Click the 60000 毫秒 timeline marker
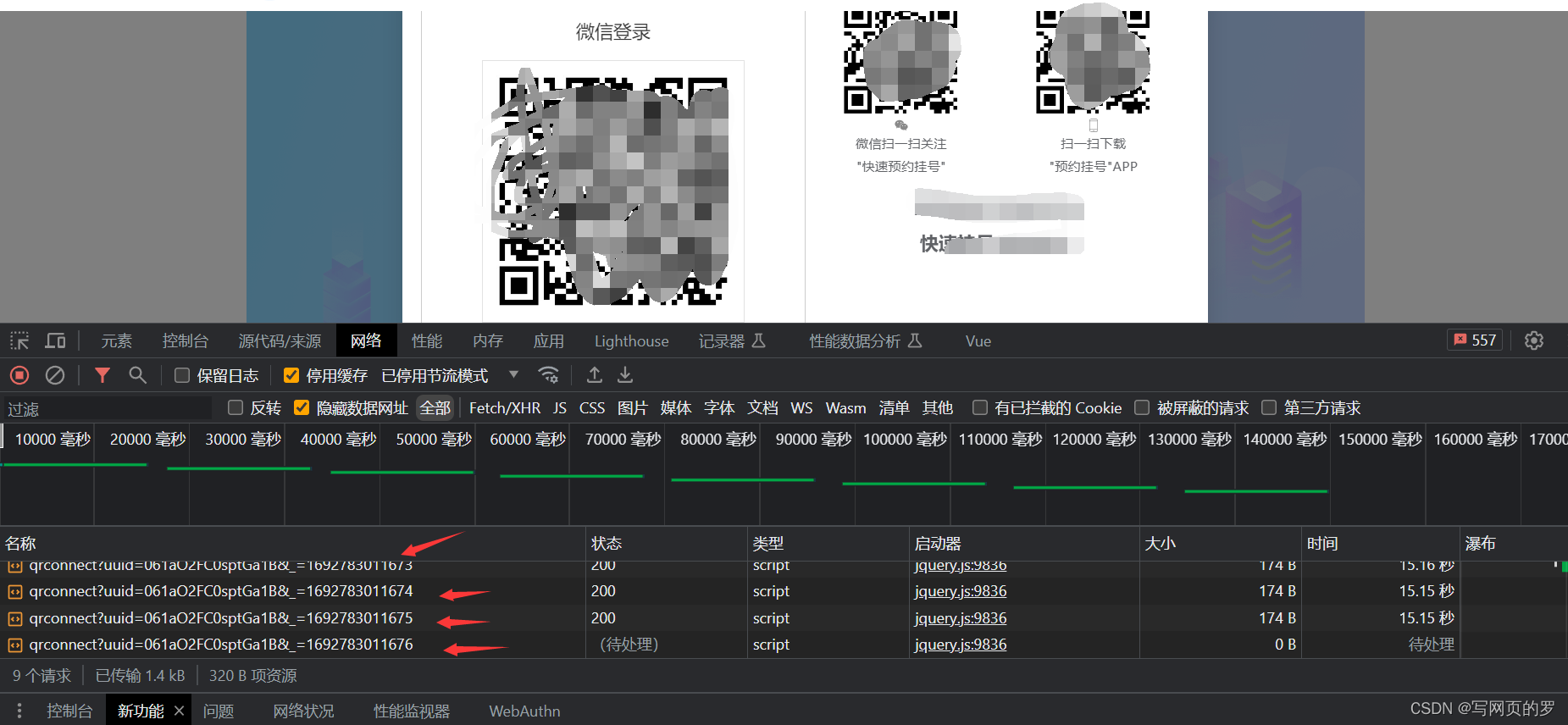This screenshot has height=725, width=1568. pos(528,440)
